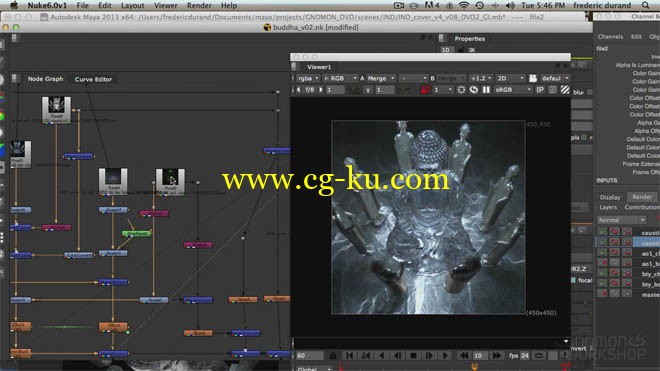This screenshot has width=660, height=371.
Task: Click the frame increment field showing 10
Action: [480, 356]
